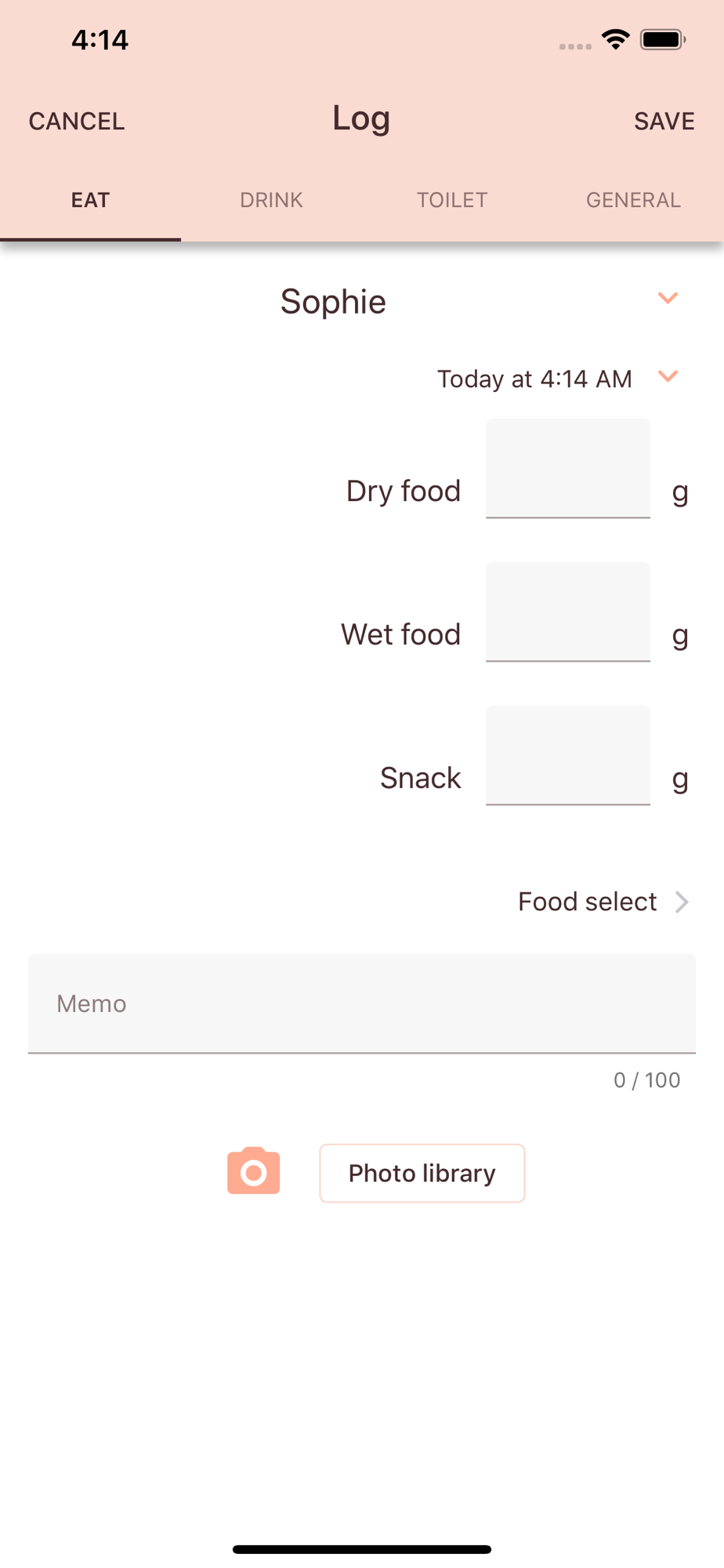This screenshot has width=724, height=1568.
Task: Open the GENERAL tab
Action: pyautogui.click(x=633, y=200)
